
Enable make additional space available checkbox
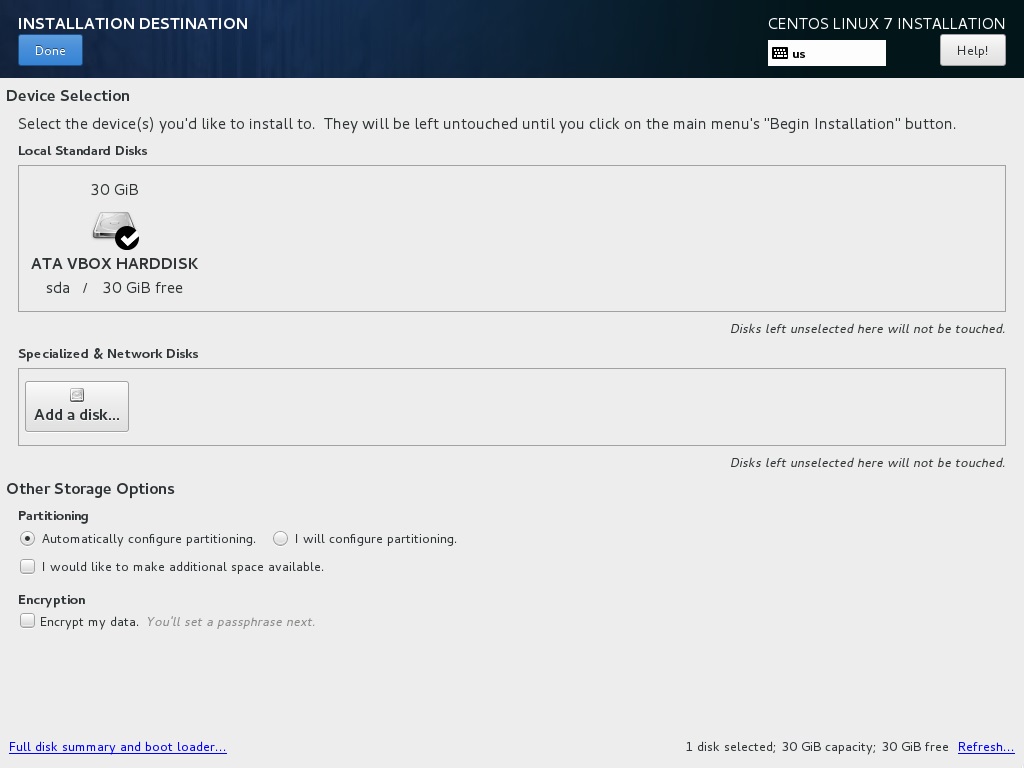coord(28,566)
